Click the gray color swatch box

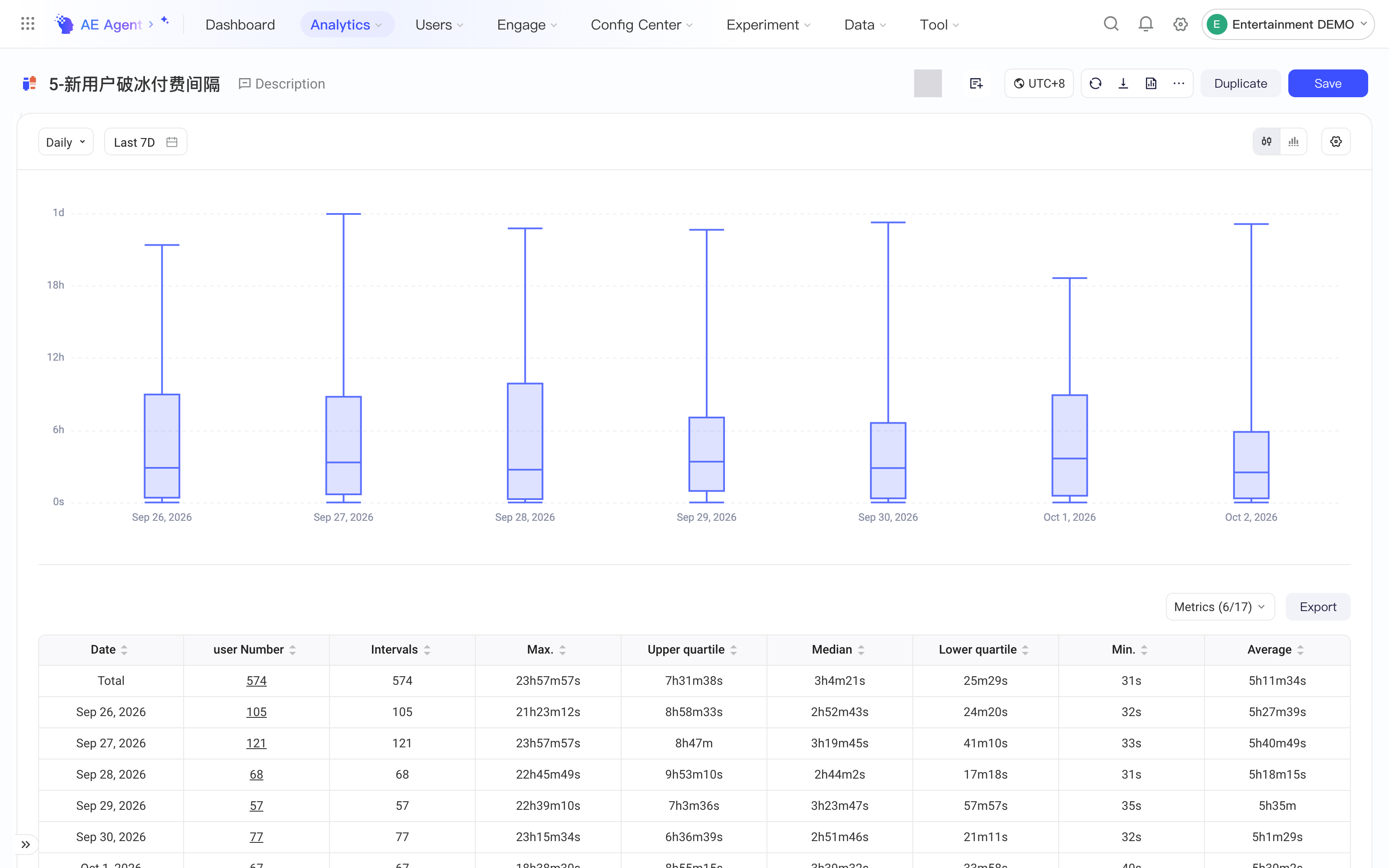point(928,84)
